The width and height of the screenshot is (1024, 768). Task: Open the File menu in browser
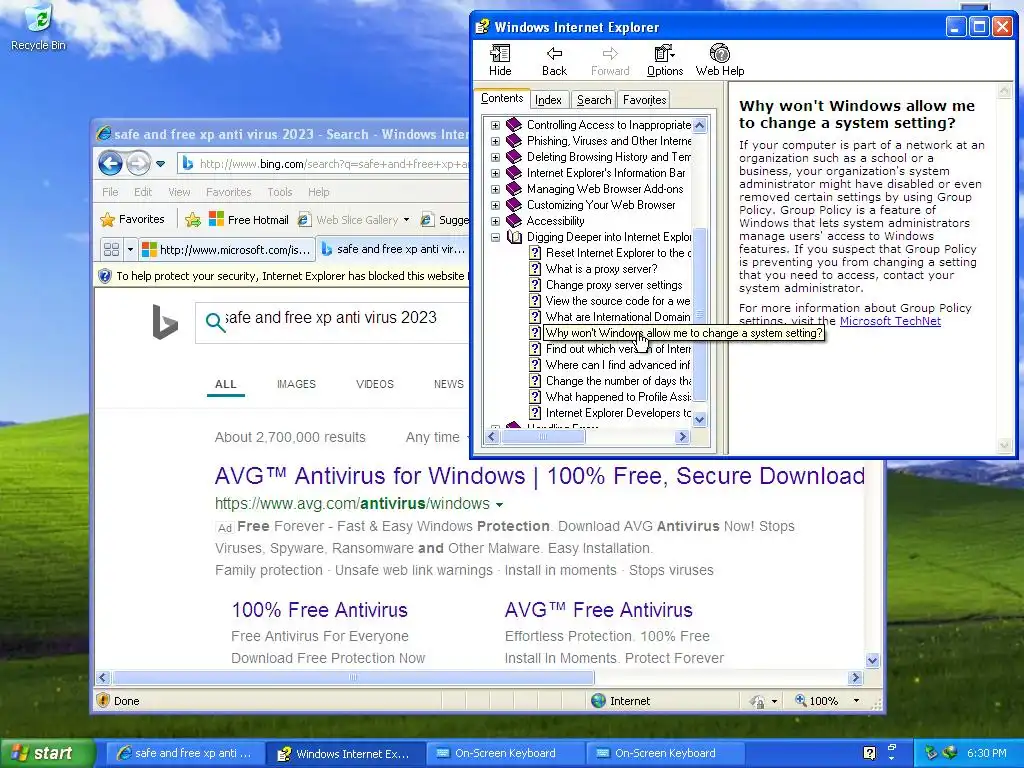coord(110,192)
